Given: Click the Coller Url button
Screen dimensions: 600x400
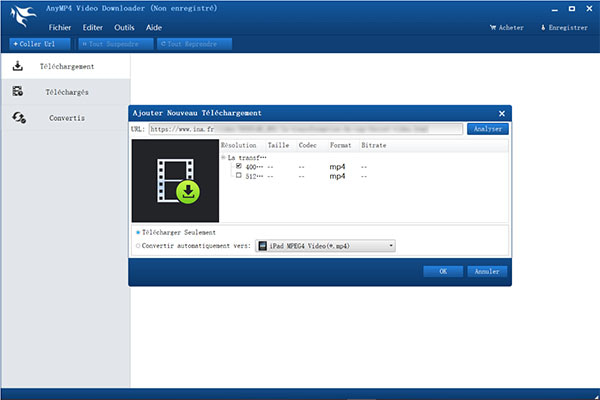Looking at the screenshot, I should pos(40,44).
